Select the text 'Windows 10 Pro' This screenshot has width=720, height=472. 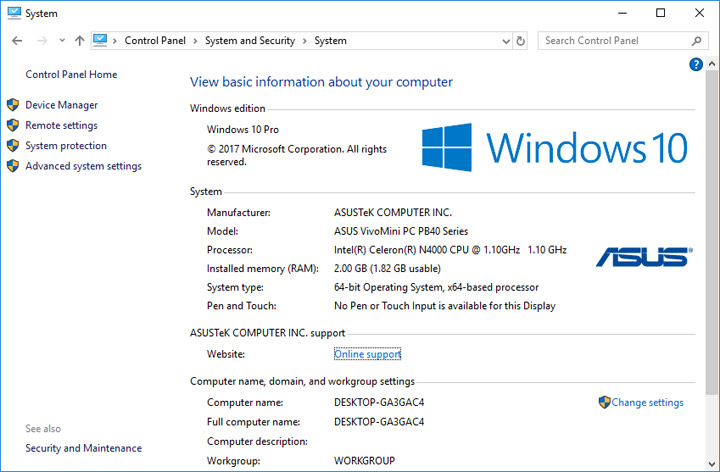[x=242, y=129]
